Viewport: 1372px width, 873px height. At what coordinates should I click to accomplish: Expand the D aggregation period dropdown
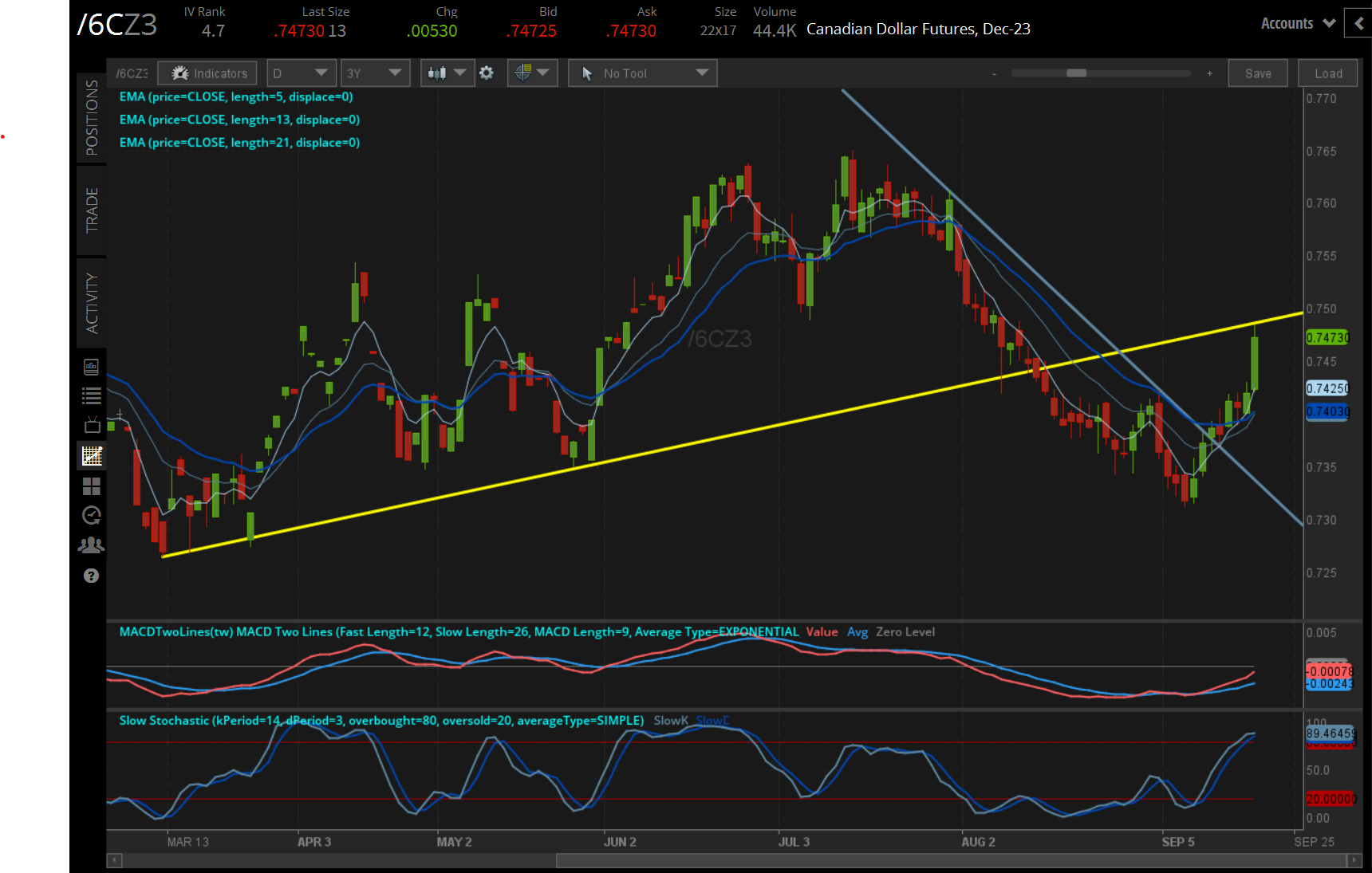pos(301,73)
